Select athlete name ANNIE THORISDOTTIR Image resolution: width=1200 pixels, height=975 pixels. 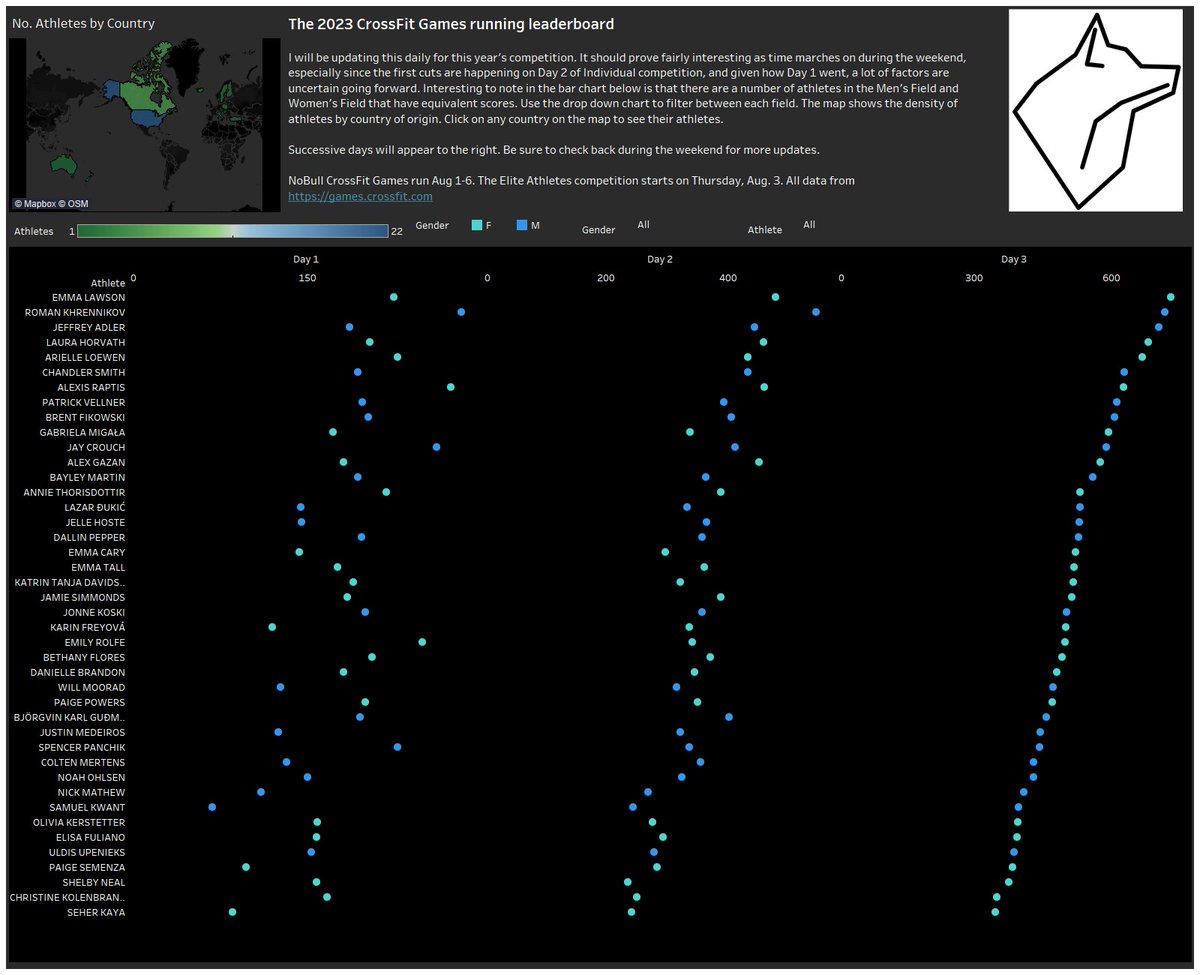75,492
